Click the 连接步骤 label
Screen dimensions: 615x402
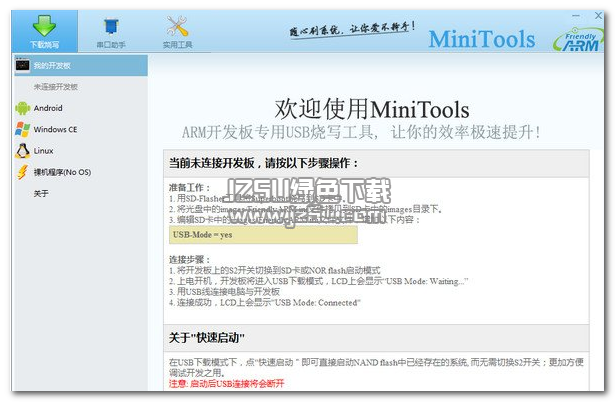190,259
